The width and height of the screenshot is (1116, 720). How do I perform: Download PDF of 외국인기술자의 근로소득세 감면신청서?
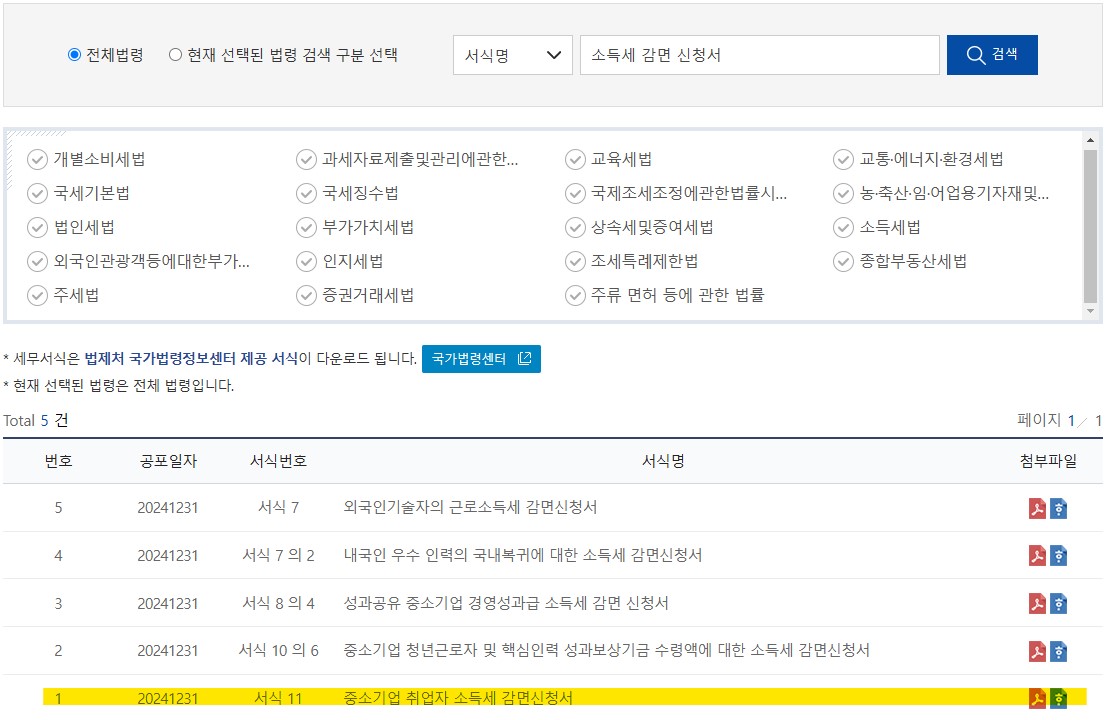[x=1037, y=508]
